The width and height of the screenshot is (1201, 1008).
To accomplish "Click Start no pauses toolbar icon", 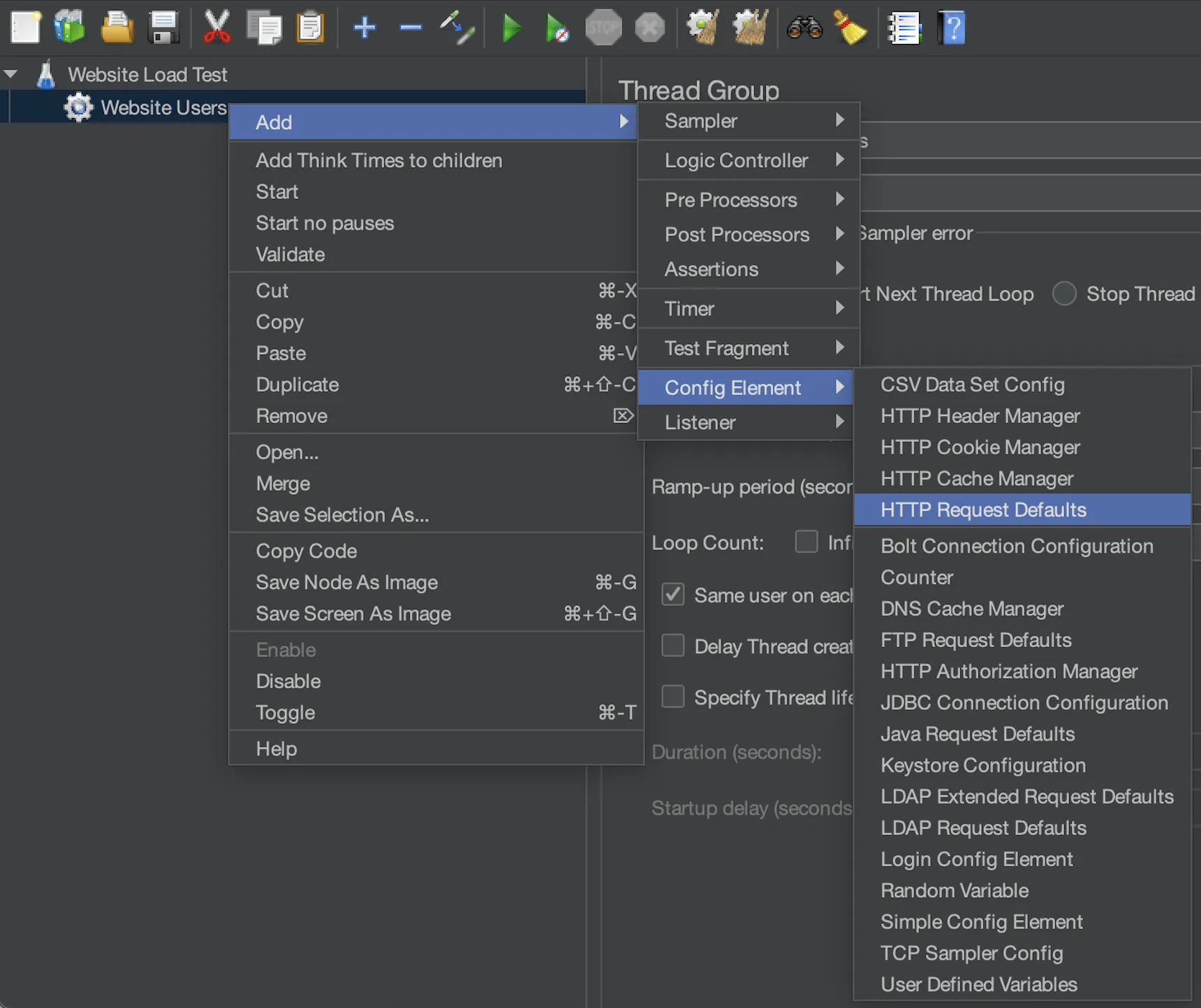I will pos(557,29).
